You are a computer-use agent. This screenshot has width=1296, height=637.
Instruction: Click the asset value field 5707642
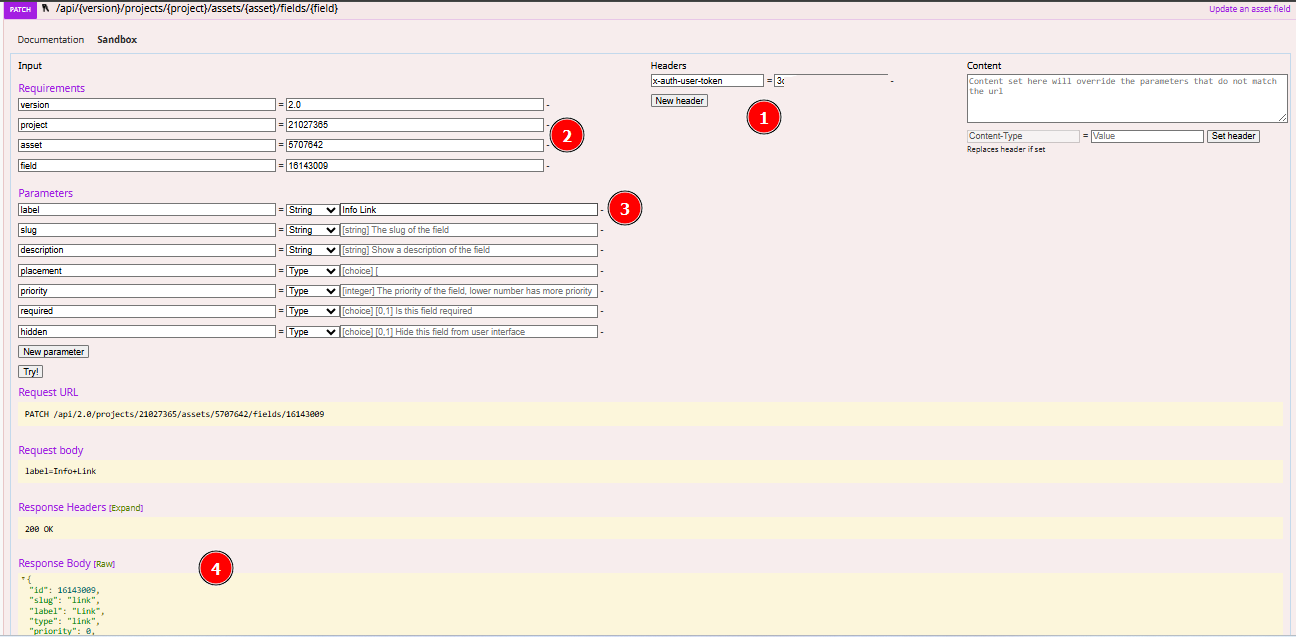(x=415, y=145)
